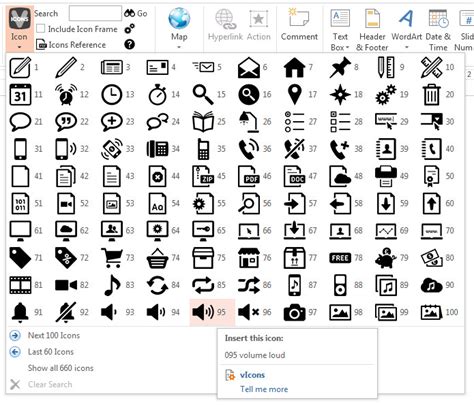
Task: Insert Date & Time
Action: (438, 30)
